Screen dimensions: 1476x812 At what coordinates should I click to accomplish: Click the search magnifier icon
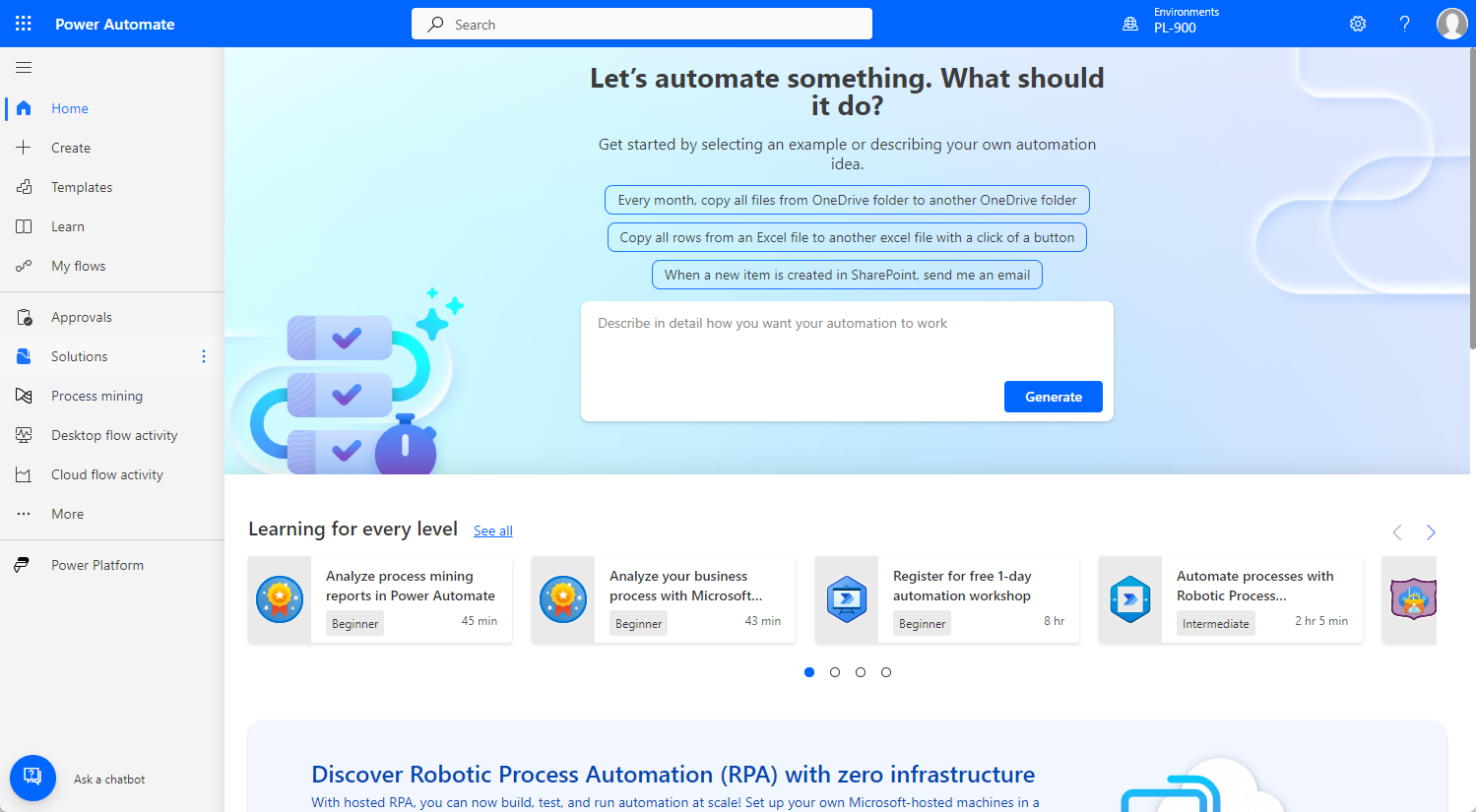click(x=435, y=25)
